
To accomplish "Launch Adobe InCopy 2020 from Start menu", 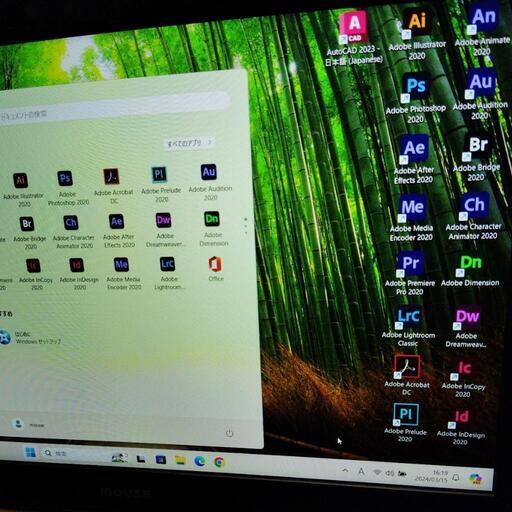I will coord(35,274).
